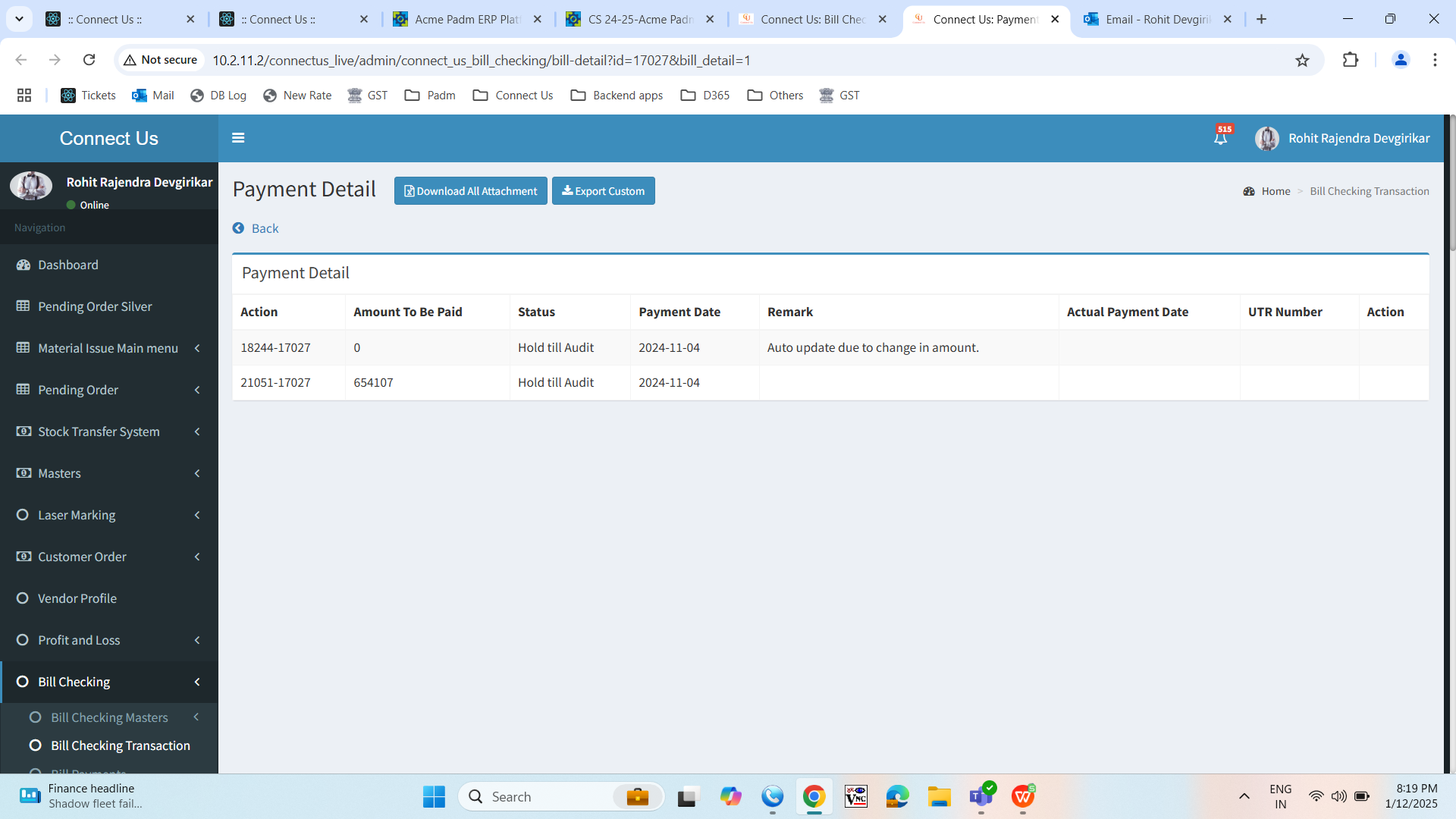Switch to CS 24-25-Acme Padm tab

[x=641, y=19]
